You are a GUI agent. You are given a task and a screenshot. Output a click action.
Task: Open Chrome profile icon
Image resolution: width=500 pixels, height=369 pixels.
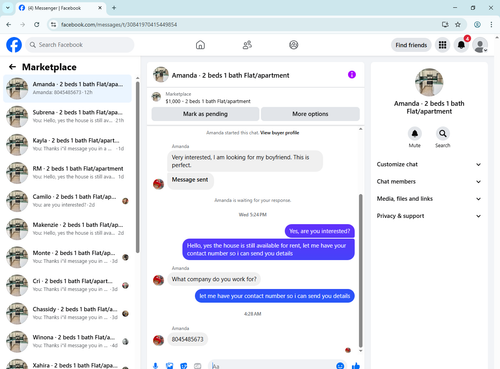477,24
